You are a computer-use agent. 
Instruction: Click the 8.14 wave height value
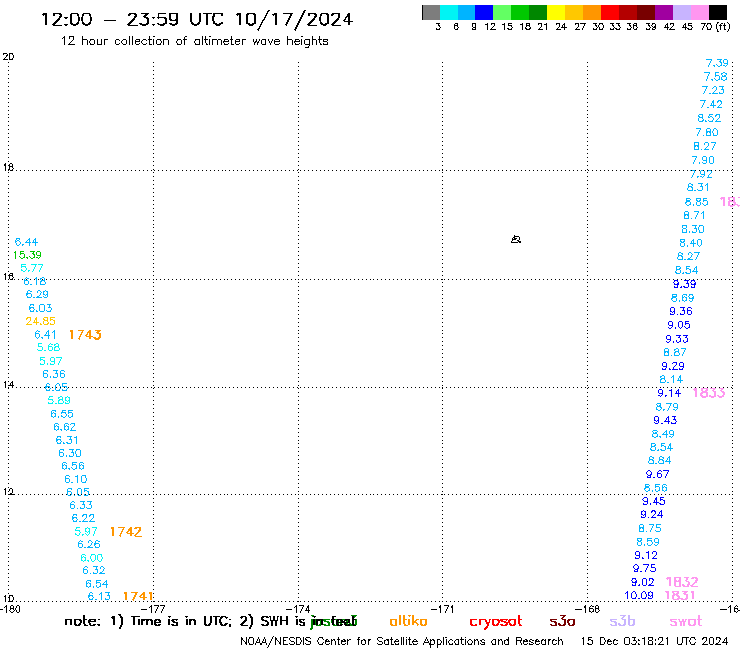tap(671, 380)
